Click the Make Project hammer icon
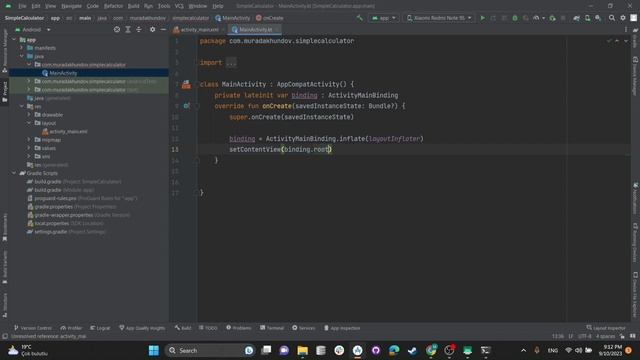Image resolution: width=640 pixels, height=360 pixels. [x=360, y=18]
